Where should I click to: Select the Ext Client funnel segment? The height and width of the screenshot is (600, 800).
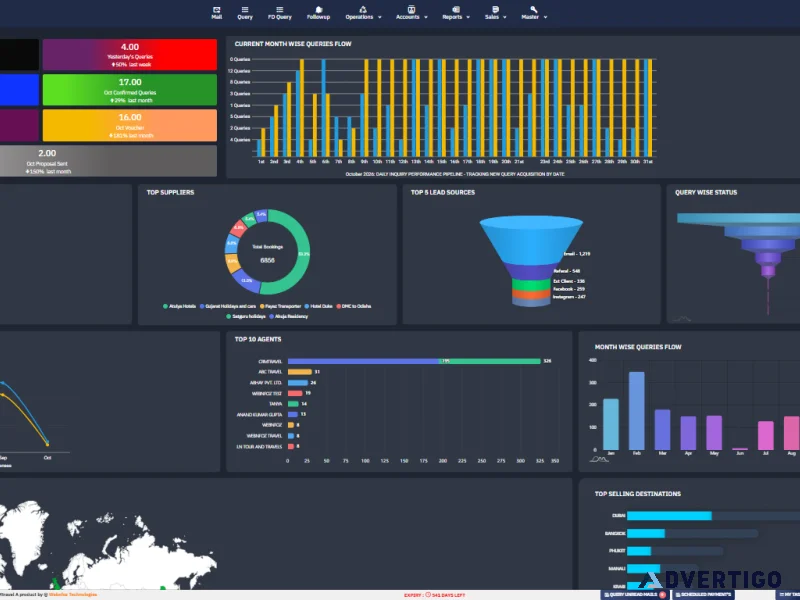point(531,284)
